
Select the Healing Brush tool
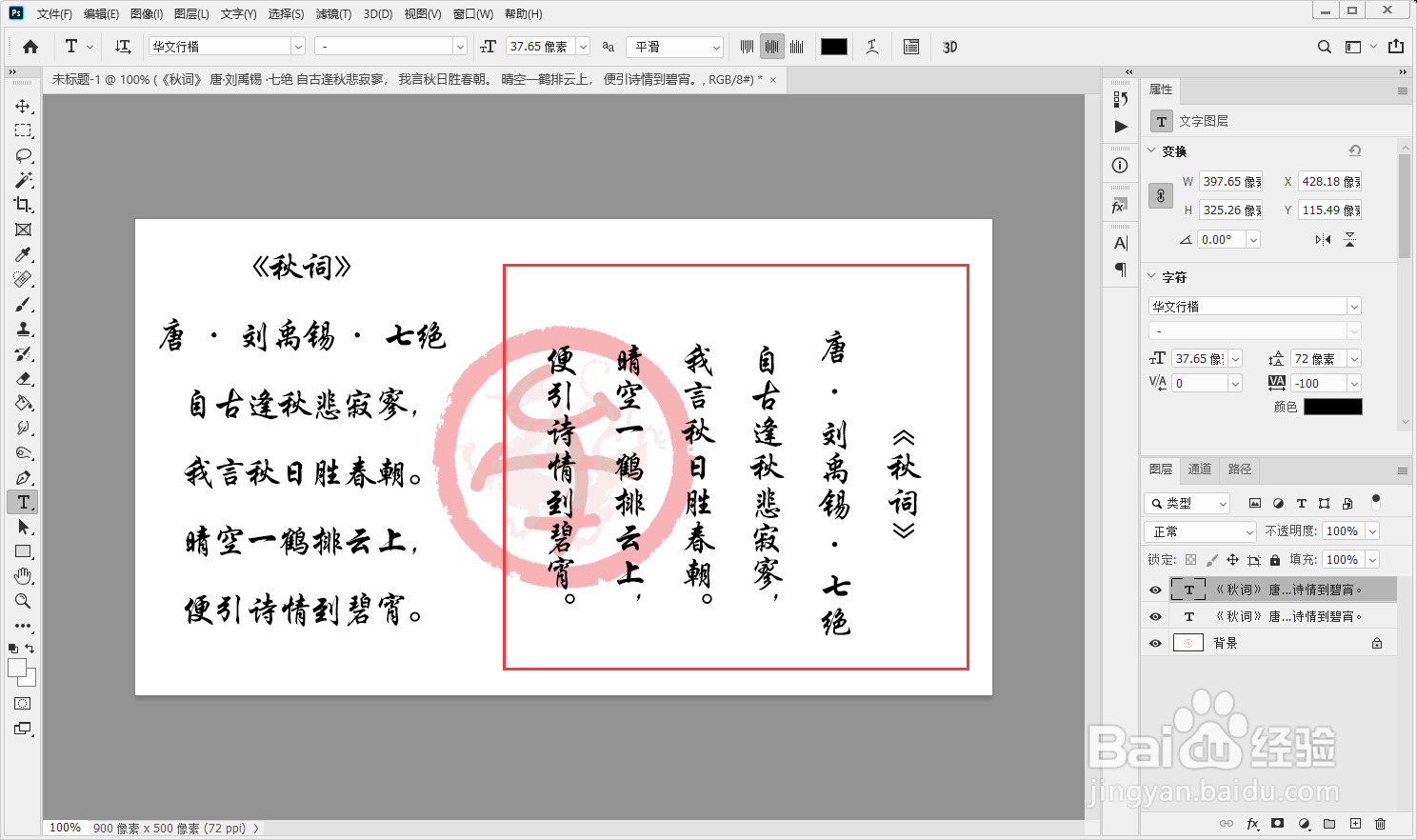23,279
